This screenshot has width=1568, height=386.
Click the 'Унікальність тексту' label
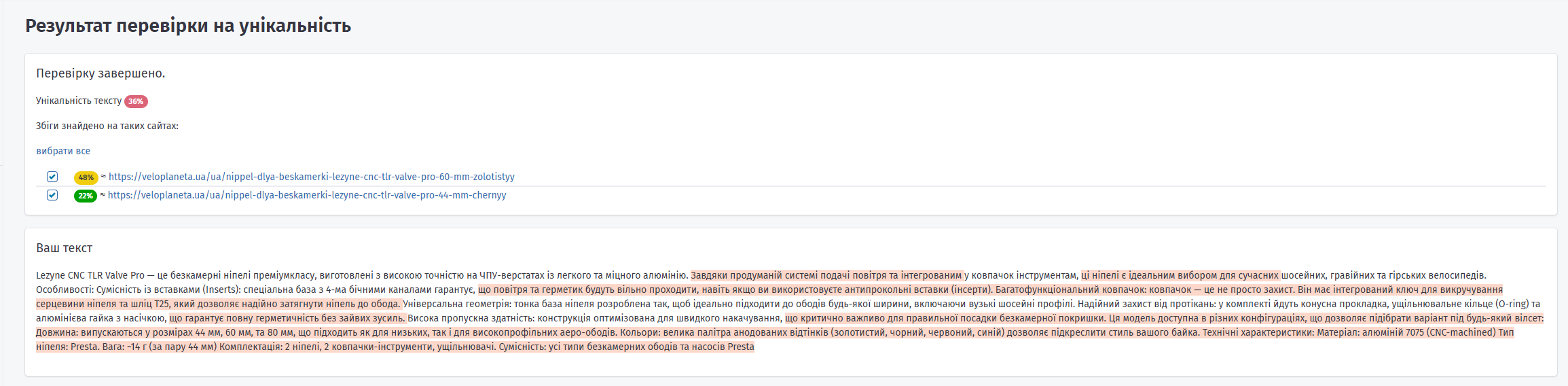(79, 101)
